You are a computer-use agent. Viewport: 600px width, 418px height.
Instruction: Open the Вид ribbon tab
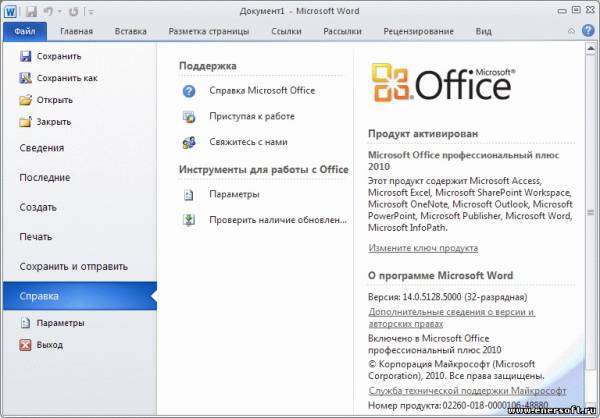(483, 31)
